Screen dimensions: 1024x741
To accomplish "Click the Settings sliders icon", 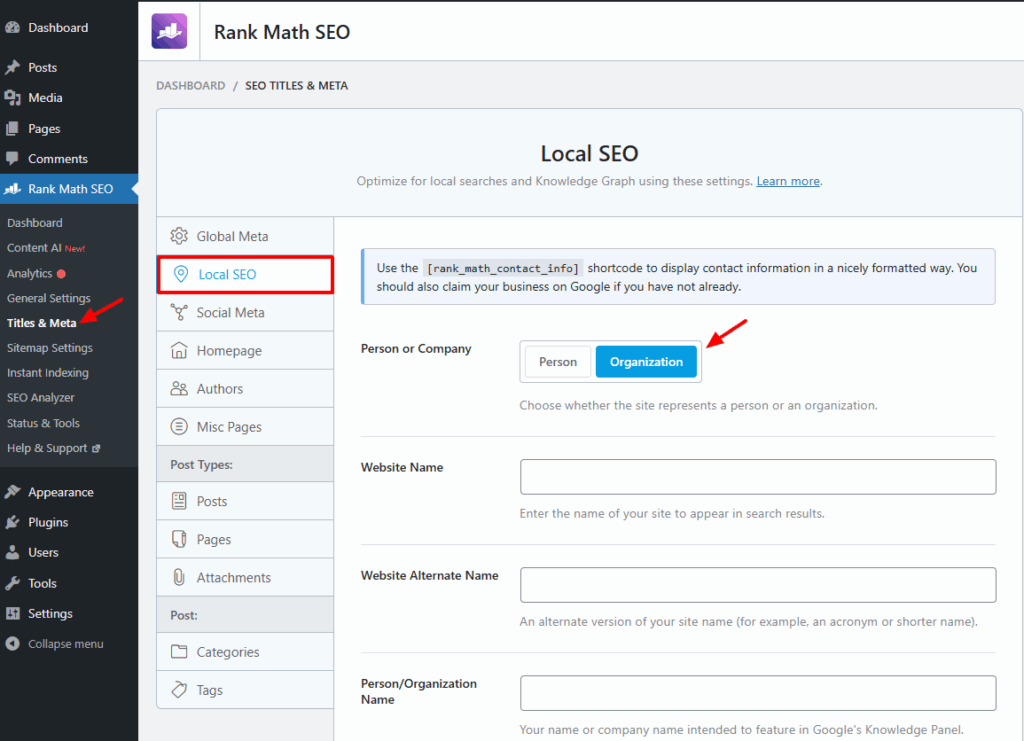I will coord(12,613).
